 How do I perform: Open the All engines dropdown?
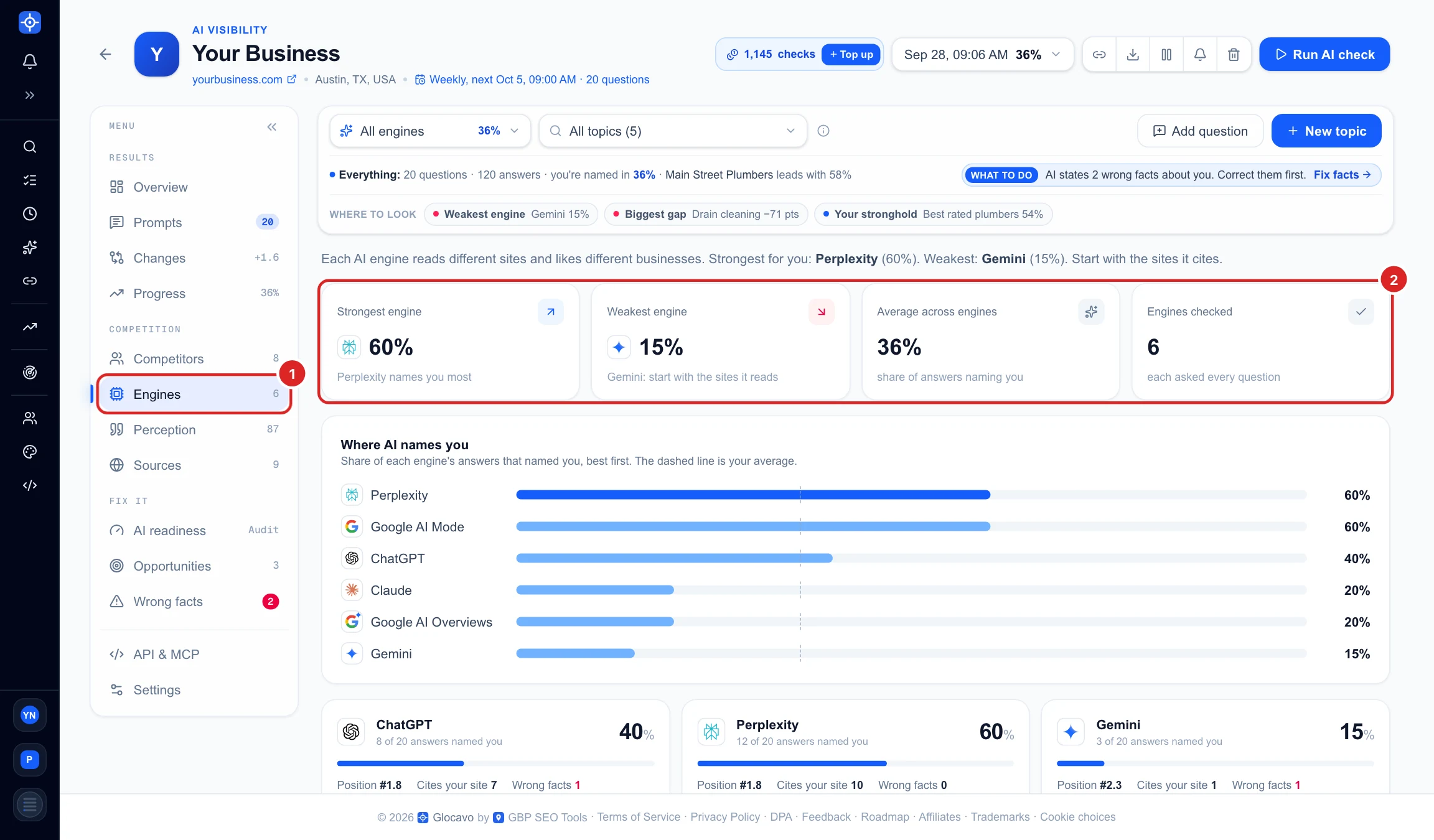coord(430,131)
